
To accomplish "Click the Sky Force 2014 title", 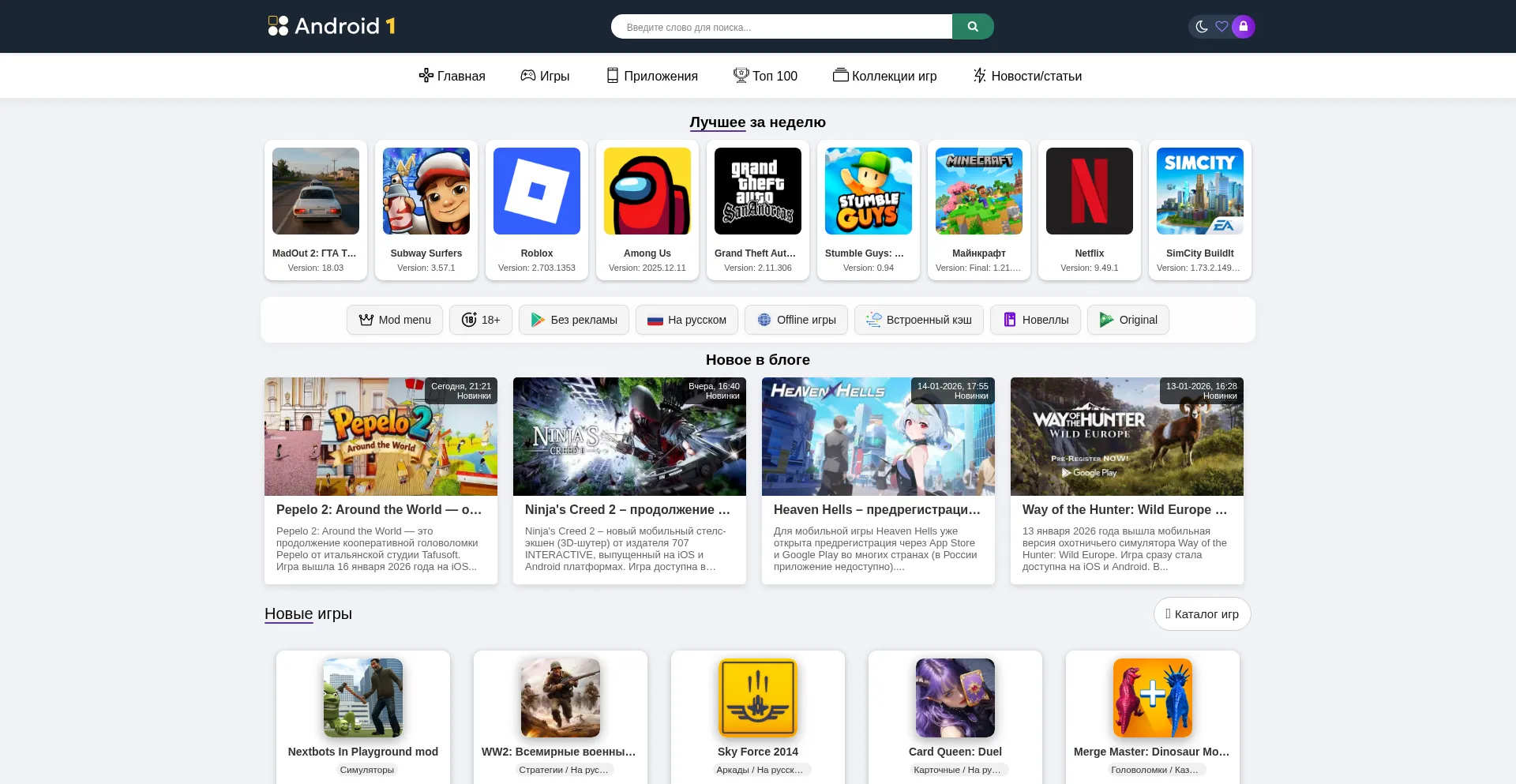I will (758, 752).
